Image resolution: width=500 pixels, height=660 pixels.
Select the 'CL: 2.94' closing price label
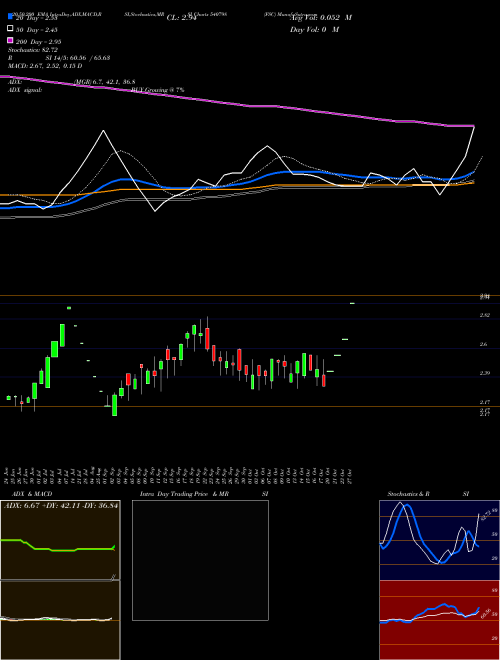(182, 18)
